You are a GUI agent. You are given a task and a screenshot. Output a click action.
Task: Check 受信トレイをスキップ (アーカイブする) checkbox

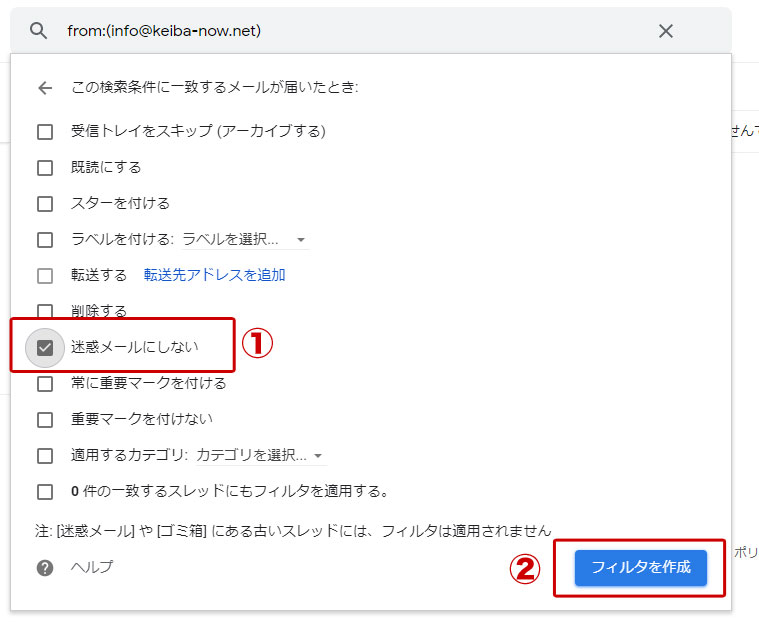pos(45,131)
